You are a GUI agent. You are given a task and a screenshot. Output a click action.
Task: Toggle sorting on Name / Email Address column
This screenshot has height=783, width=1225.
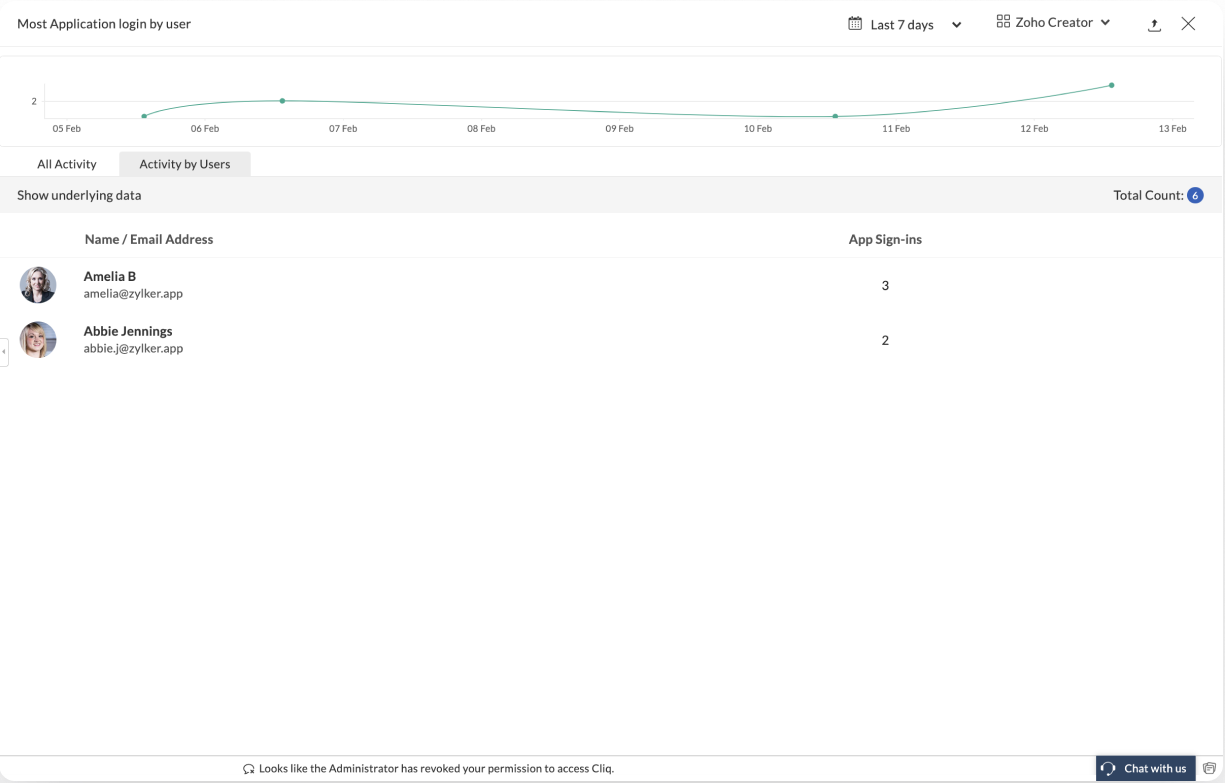149,239
